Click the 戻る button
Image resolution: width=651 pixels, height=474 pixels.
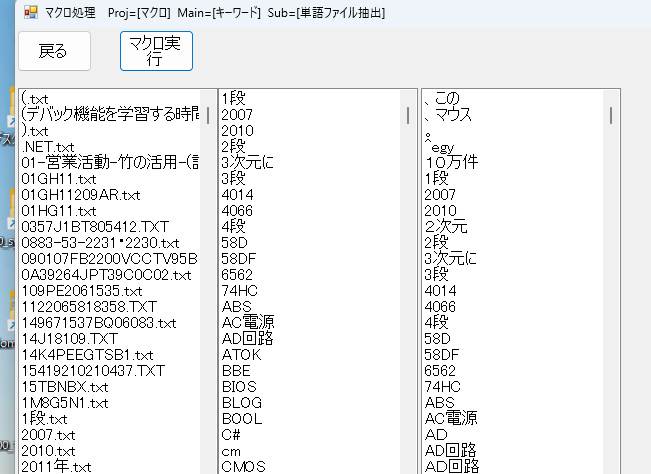coord(53,51)
